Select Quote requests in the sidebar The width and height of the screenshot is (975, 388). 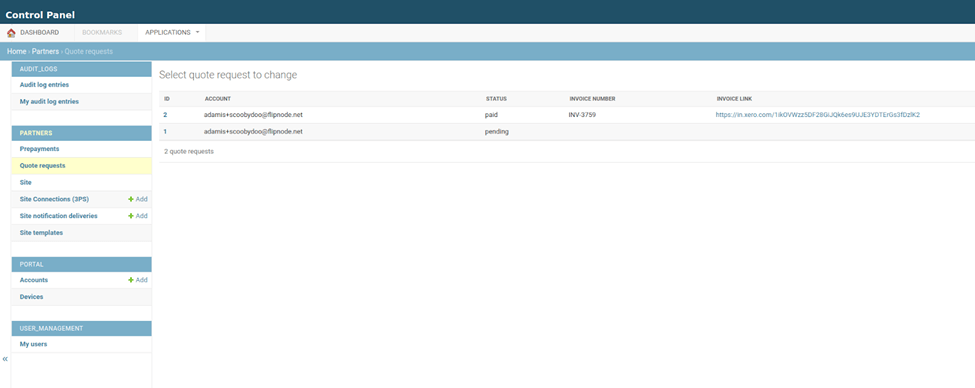pos(42,166)
